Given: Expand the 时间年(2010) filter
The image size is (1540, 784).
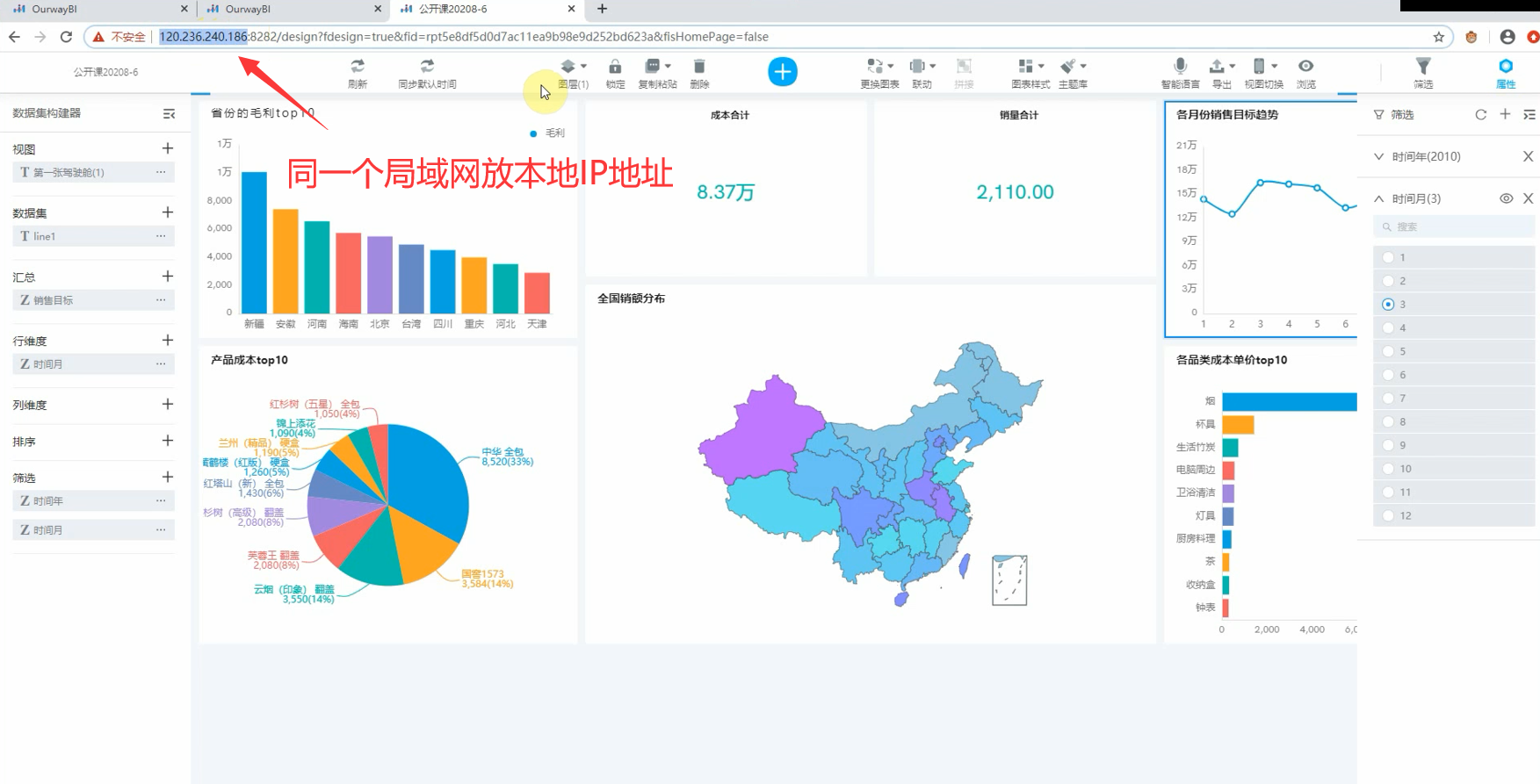Looking at the screenshot, I should click(x=1379, y=156).
